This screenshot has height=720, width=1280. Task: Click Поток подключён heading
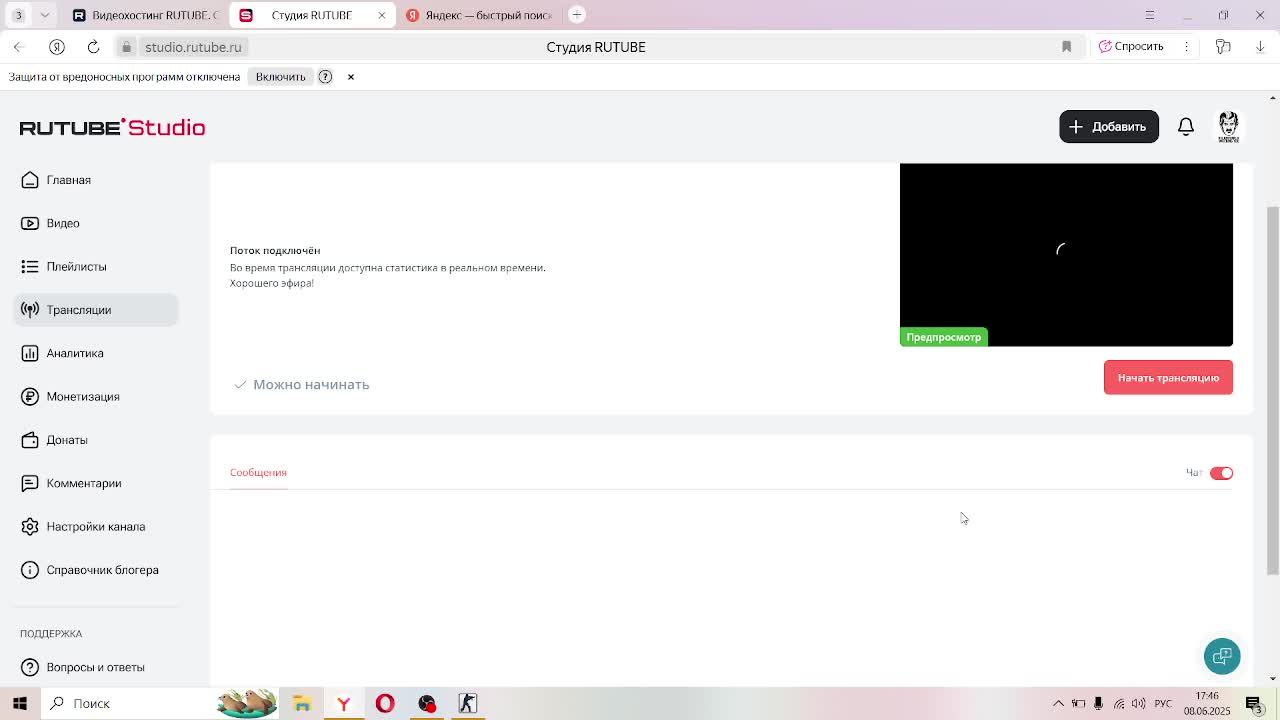[275, 250]
